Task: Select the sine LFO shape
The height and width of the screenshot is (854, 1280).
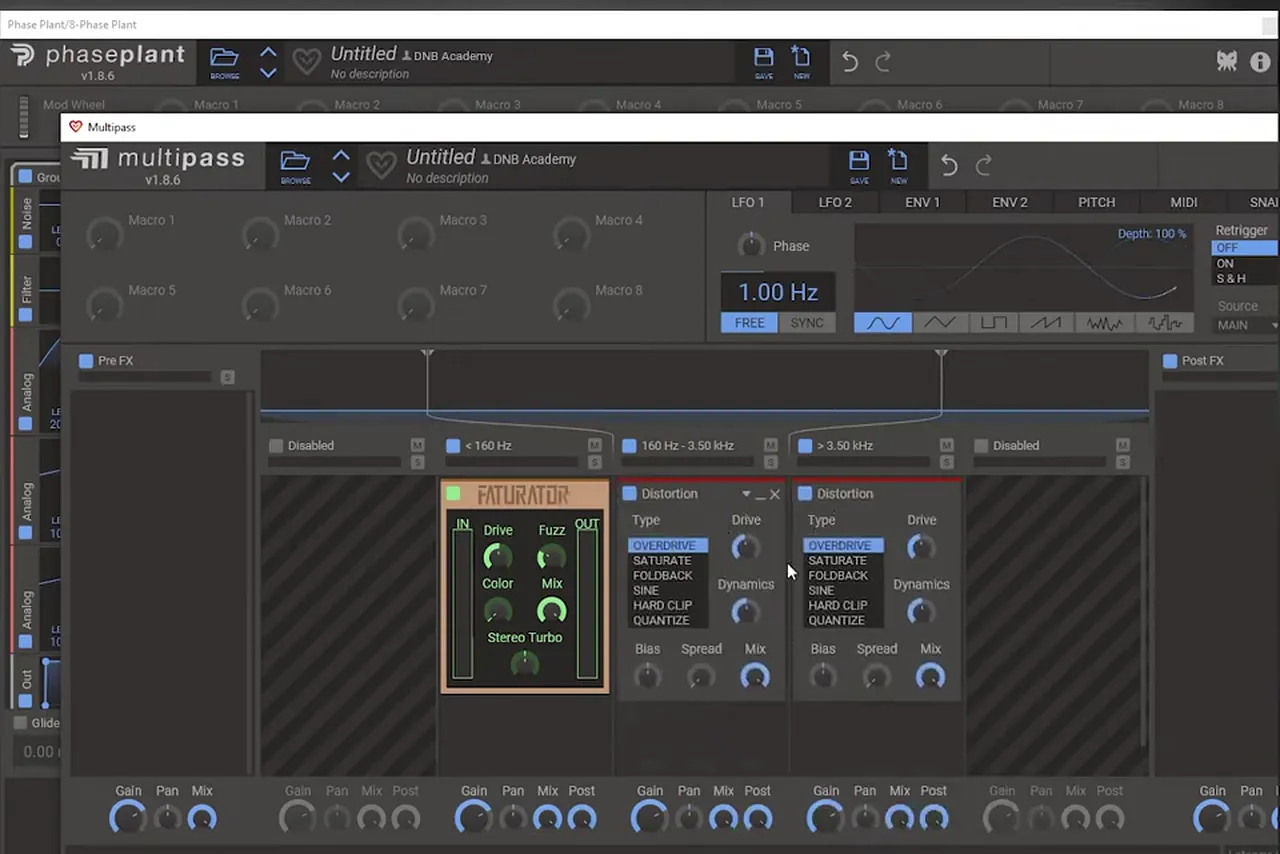Action: tap(882, 323)
